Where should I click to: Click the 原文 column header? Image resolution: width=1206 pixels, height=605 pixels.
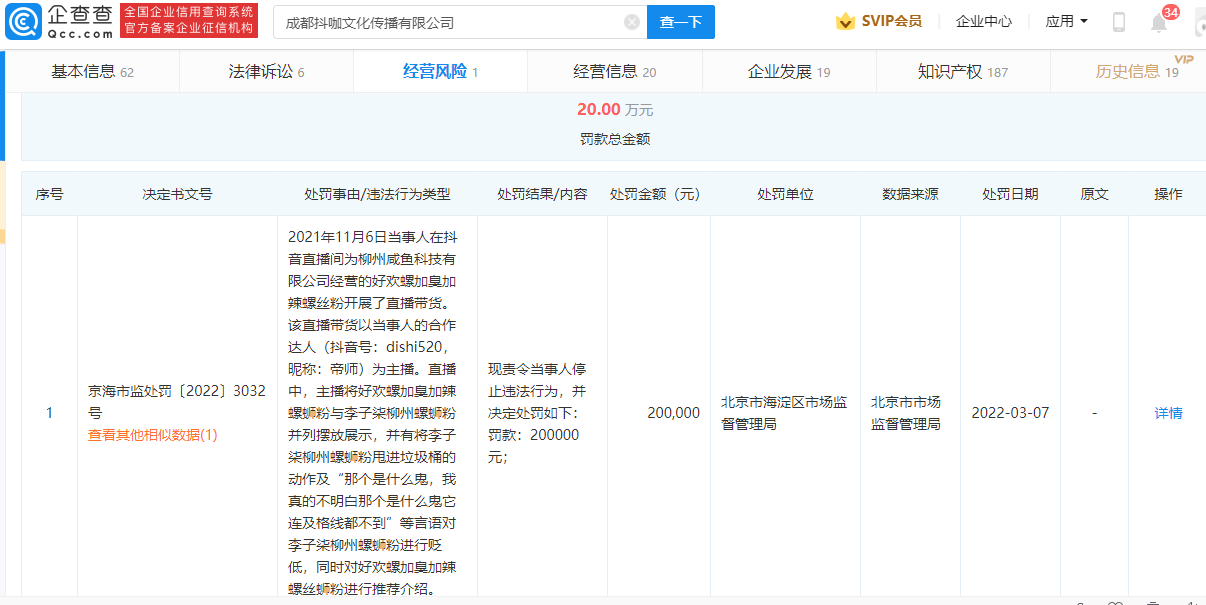1094,194
